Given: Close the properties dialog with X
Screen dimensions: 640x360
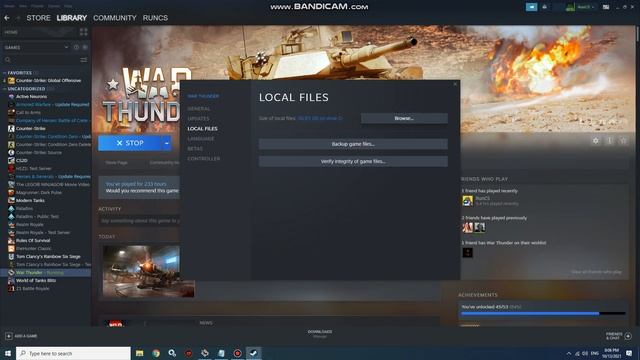Looking at the screenshot, I should [x=455, y=84].
